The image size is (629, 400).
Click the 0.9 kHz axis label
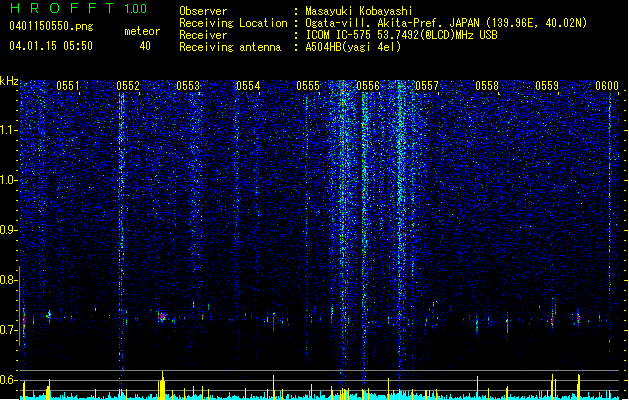pyautogui.click(x=9, y=230)
